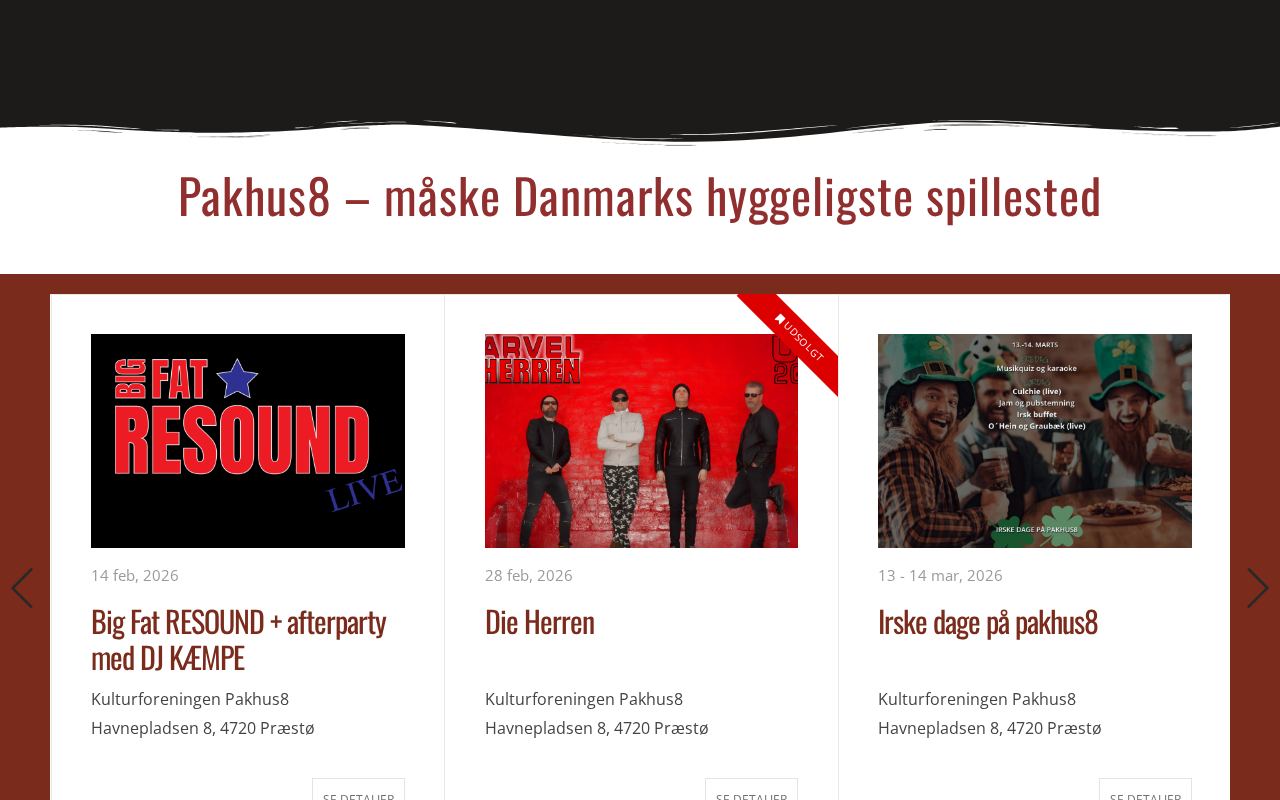Click the UDSOLGT ribbon icon
The image size is (1280, 800).
tap(780, 319)
